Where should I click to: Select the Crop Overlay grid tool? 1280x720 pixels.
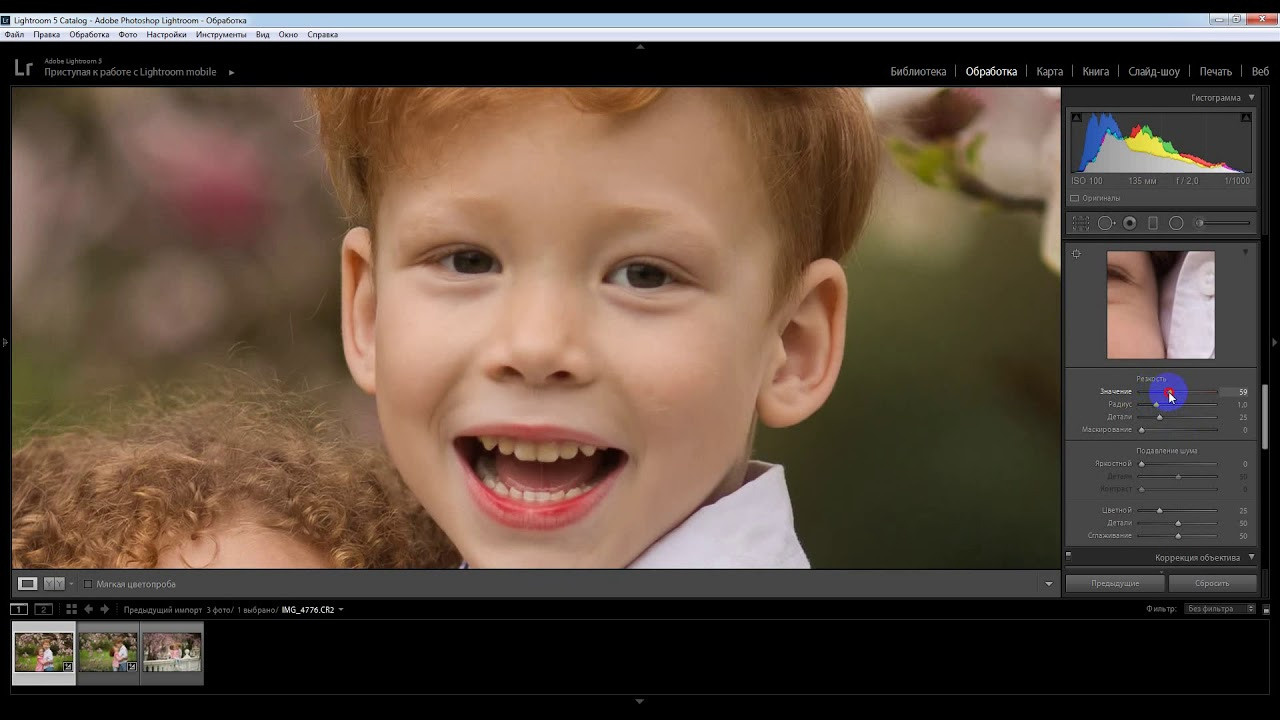1081,223
